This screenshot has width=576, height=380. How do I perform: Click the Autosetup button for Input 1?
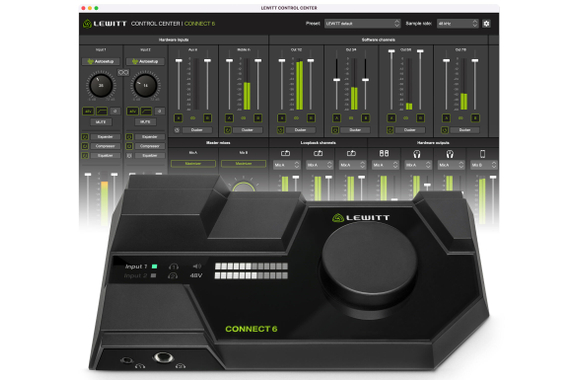click(101, 61)
